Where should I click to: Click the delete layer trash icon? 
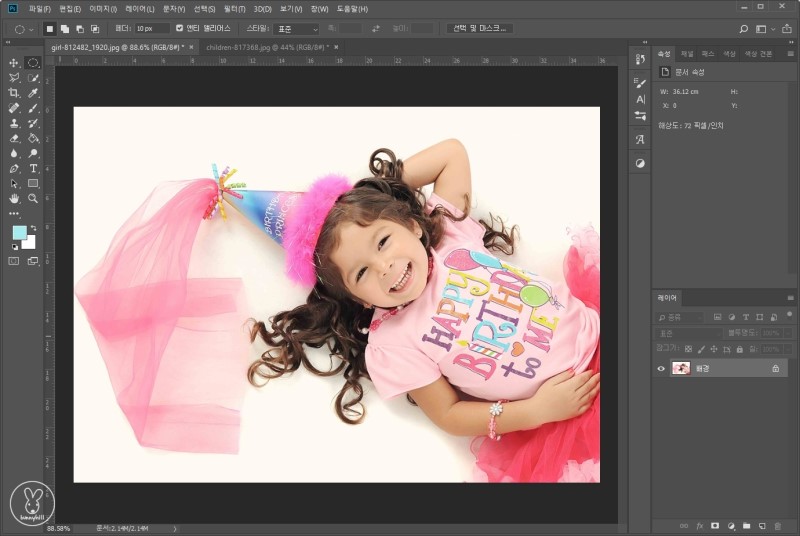click(777, 524)
